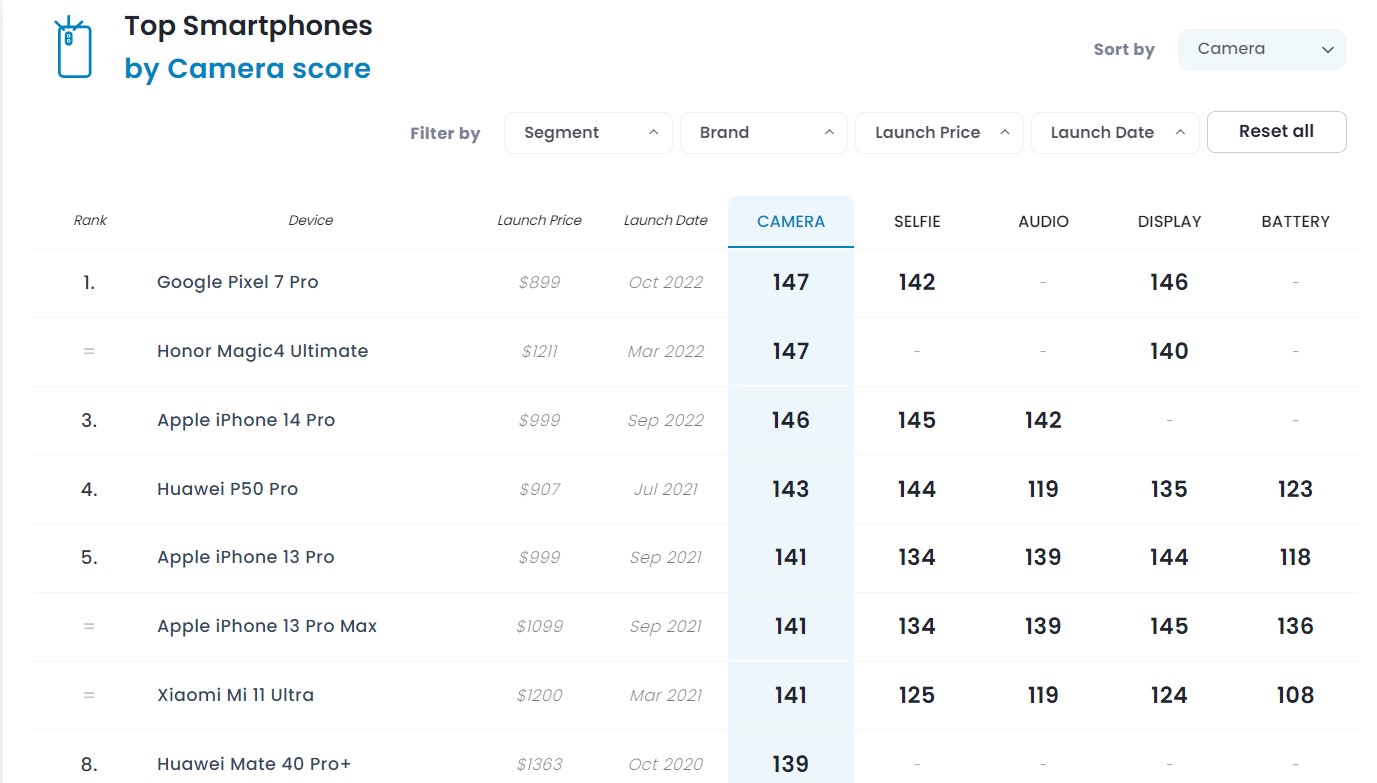Open the Xiaomi Mi 11 Ultra entry
The image size is (1377, 783).
pyautogui.click(x=235, y=695)
